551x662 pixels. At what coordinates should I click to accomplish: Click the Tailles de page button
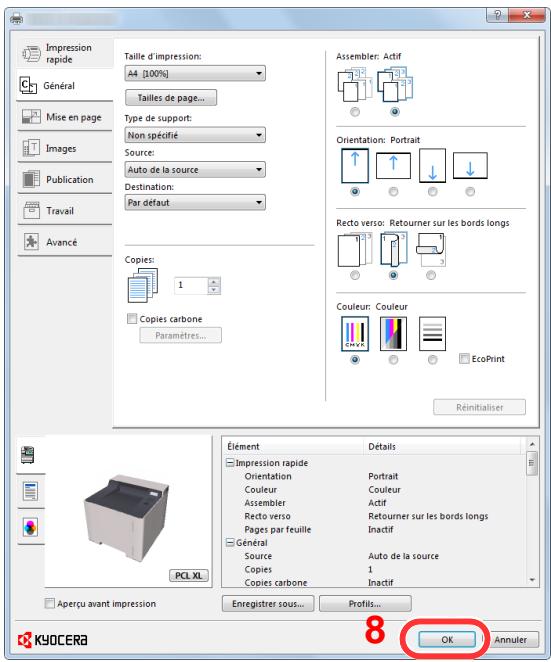pos(171,98)
